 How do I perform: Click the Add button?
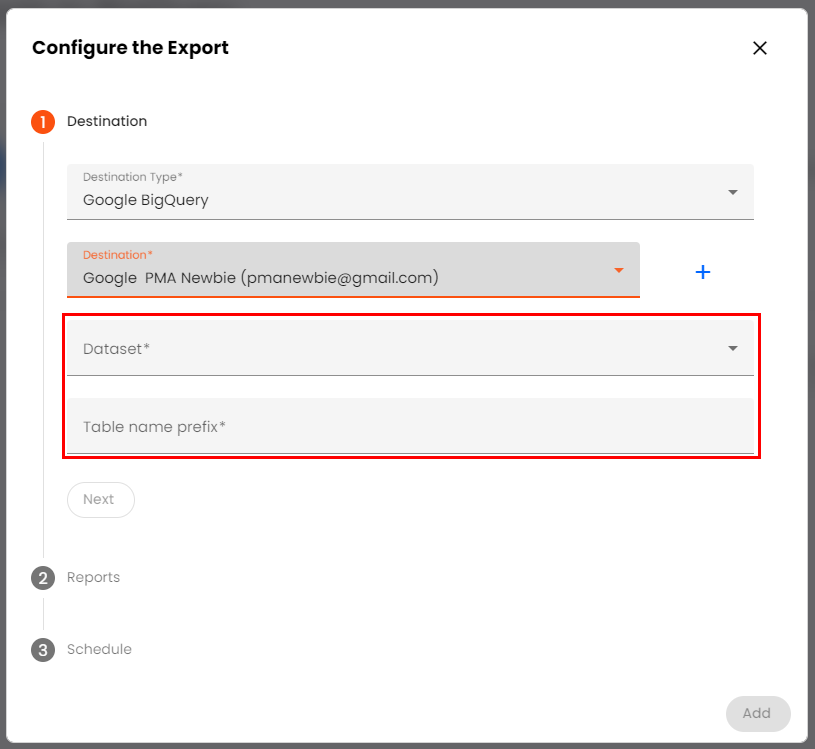pos(757,713)
